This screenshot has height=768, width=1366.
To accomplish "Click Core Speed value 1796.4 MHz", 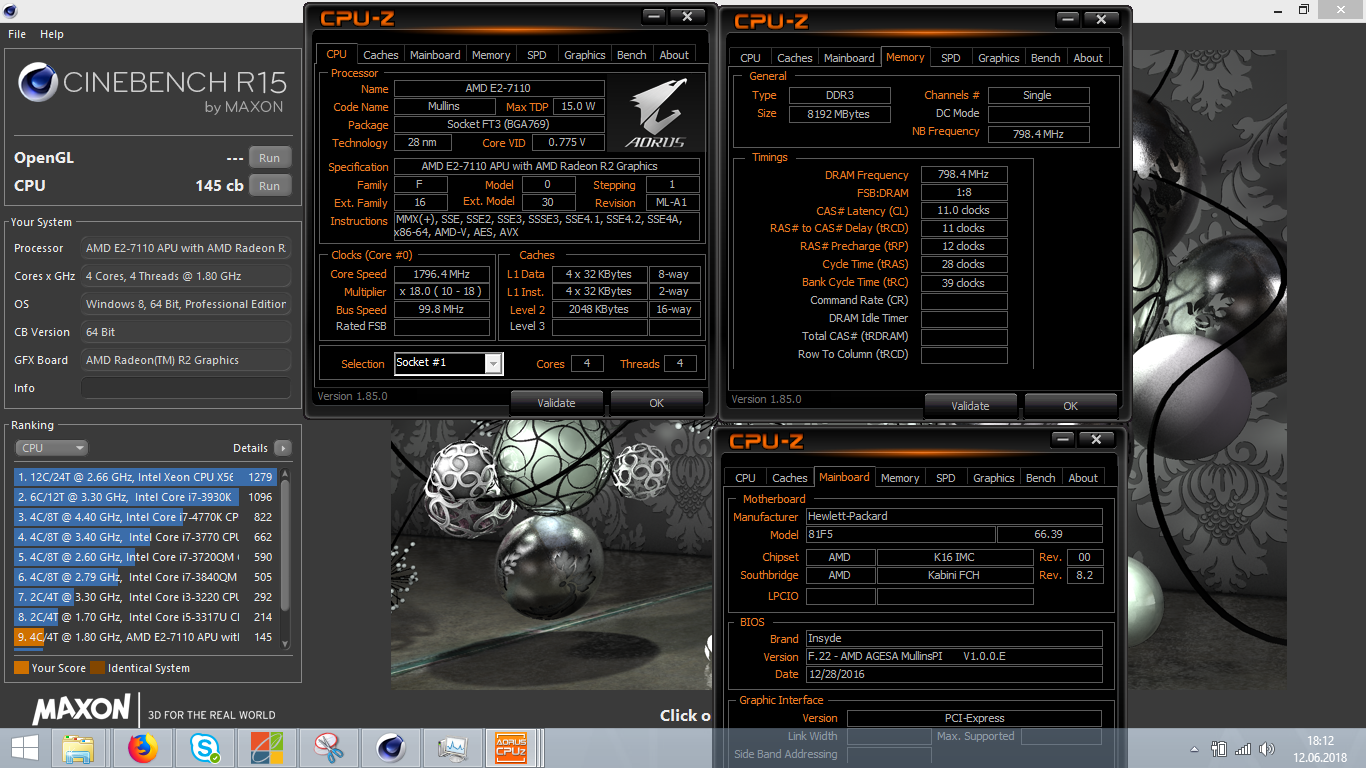I will click(x=442, y=274).
